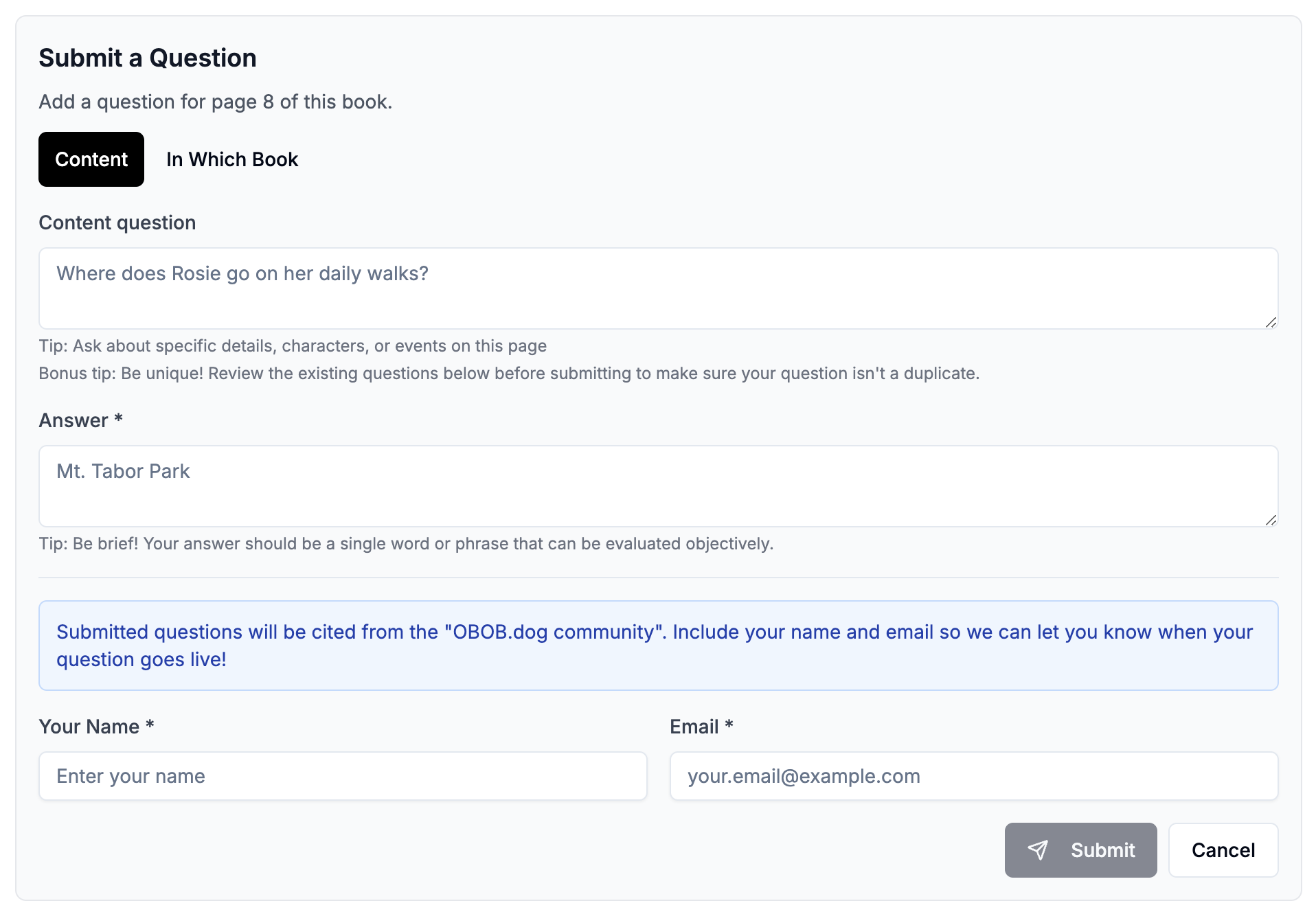Click the page 8 description text
The image size is (1316, 912).
(x=216, y=102)
